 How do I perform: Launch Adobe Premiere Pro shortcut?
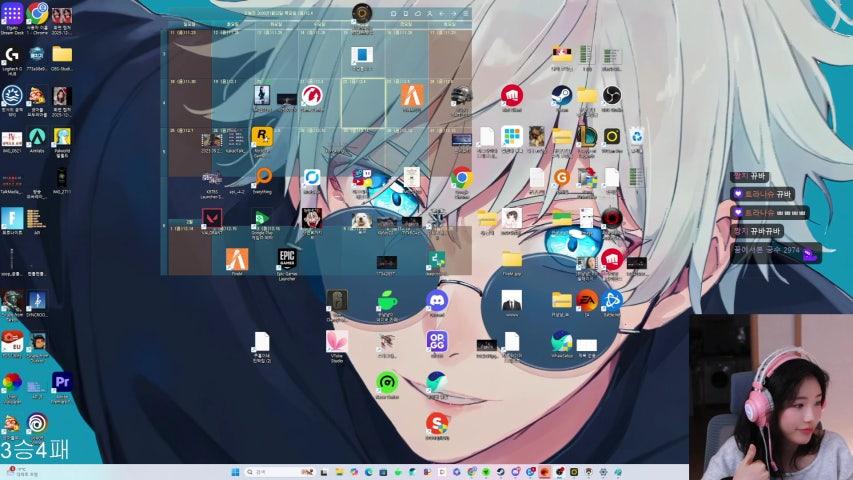62,382
